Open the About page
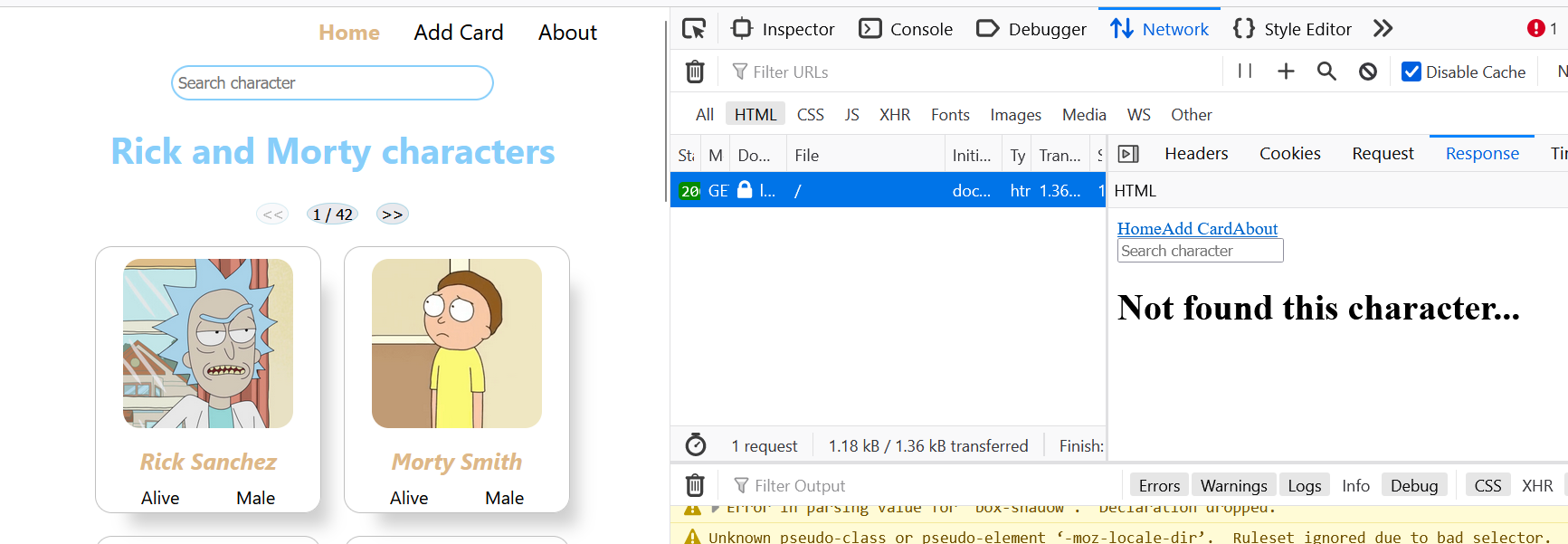 coord(567,33)
